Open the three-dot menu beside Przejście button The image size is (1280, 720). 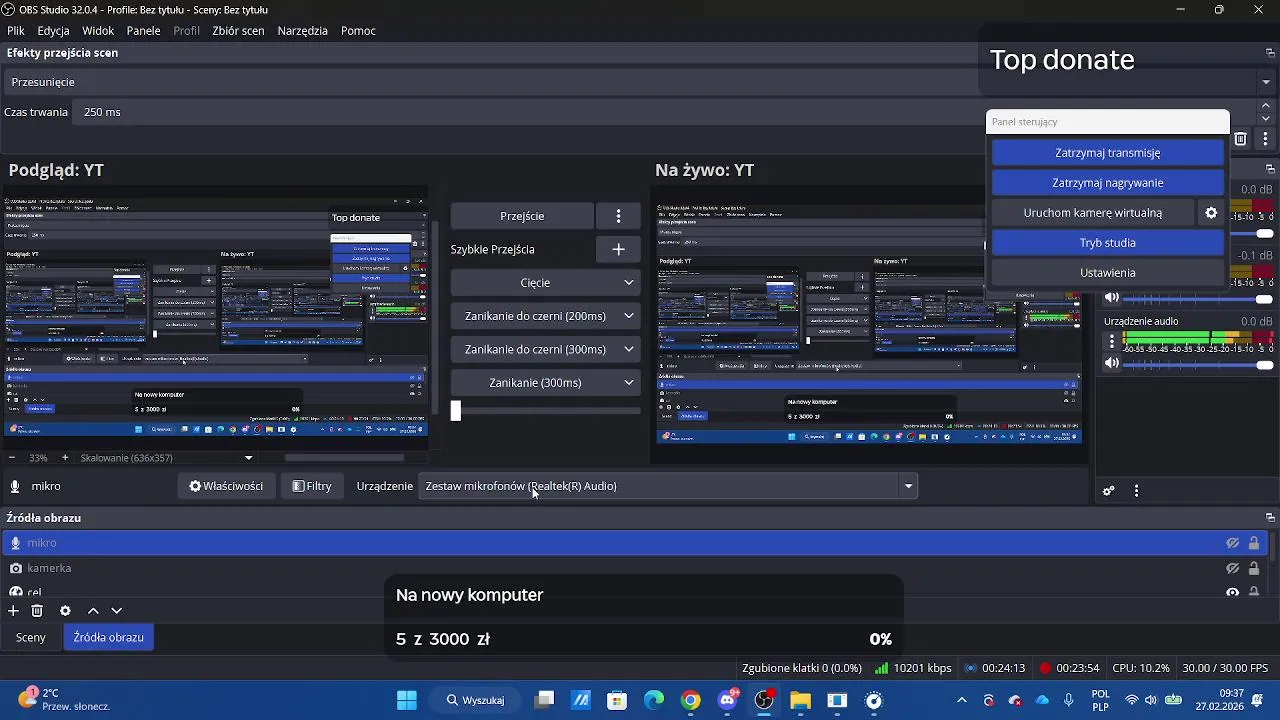[618, 216]
